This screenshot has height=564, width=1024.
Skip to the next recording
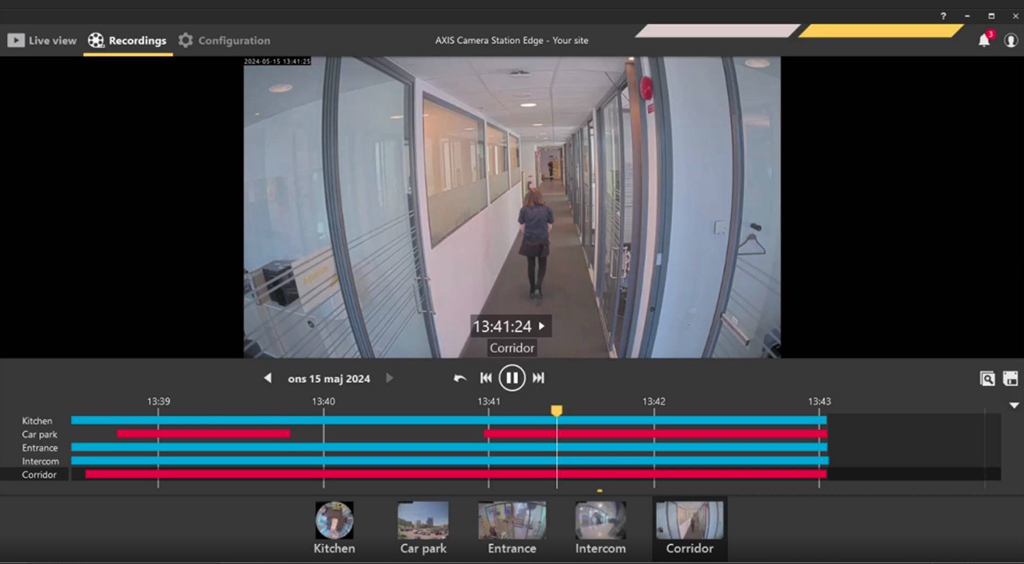(x=538, y=378)
